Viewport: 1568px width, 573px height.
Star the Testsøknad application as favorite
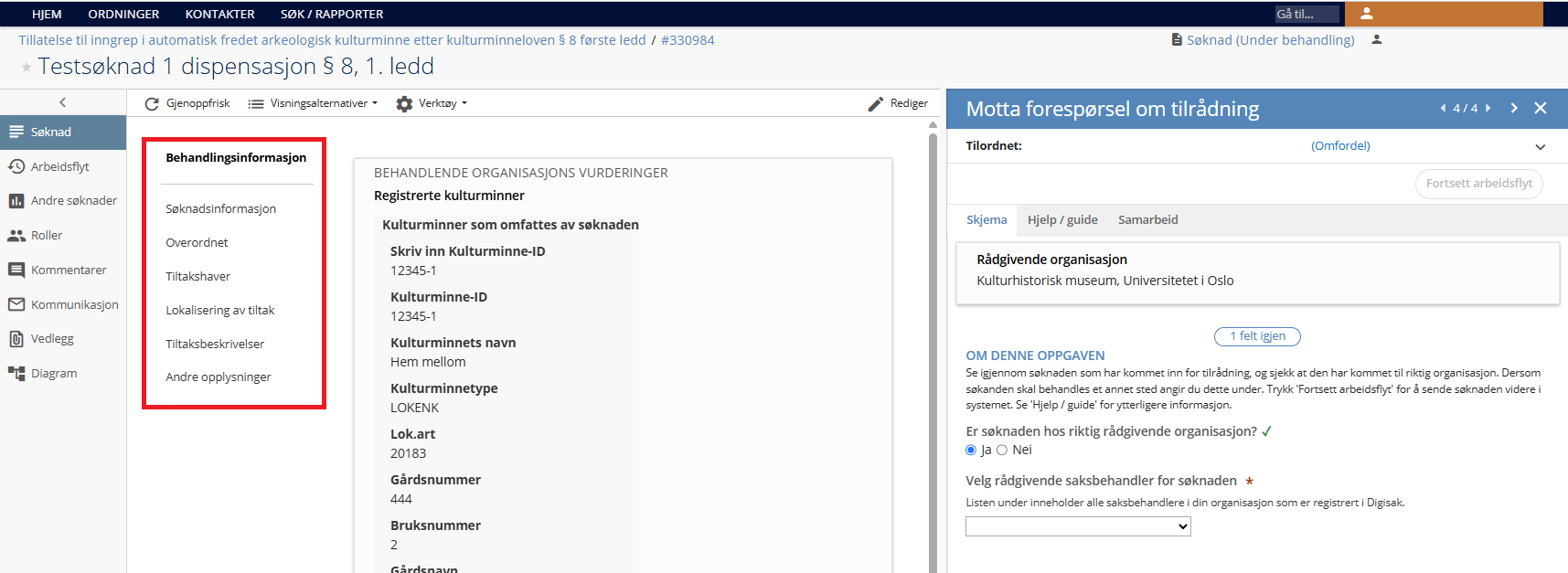pyautogui.click(x=27, y=67)
